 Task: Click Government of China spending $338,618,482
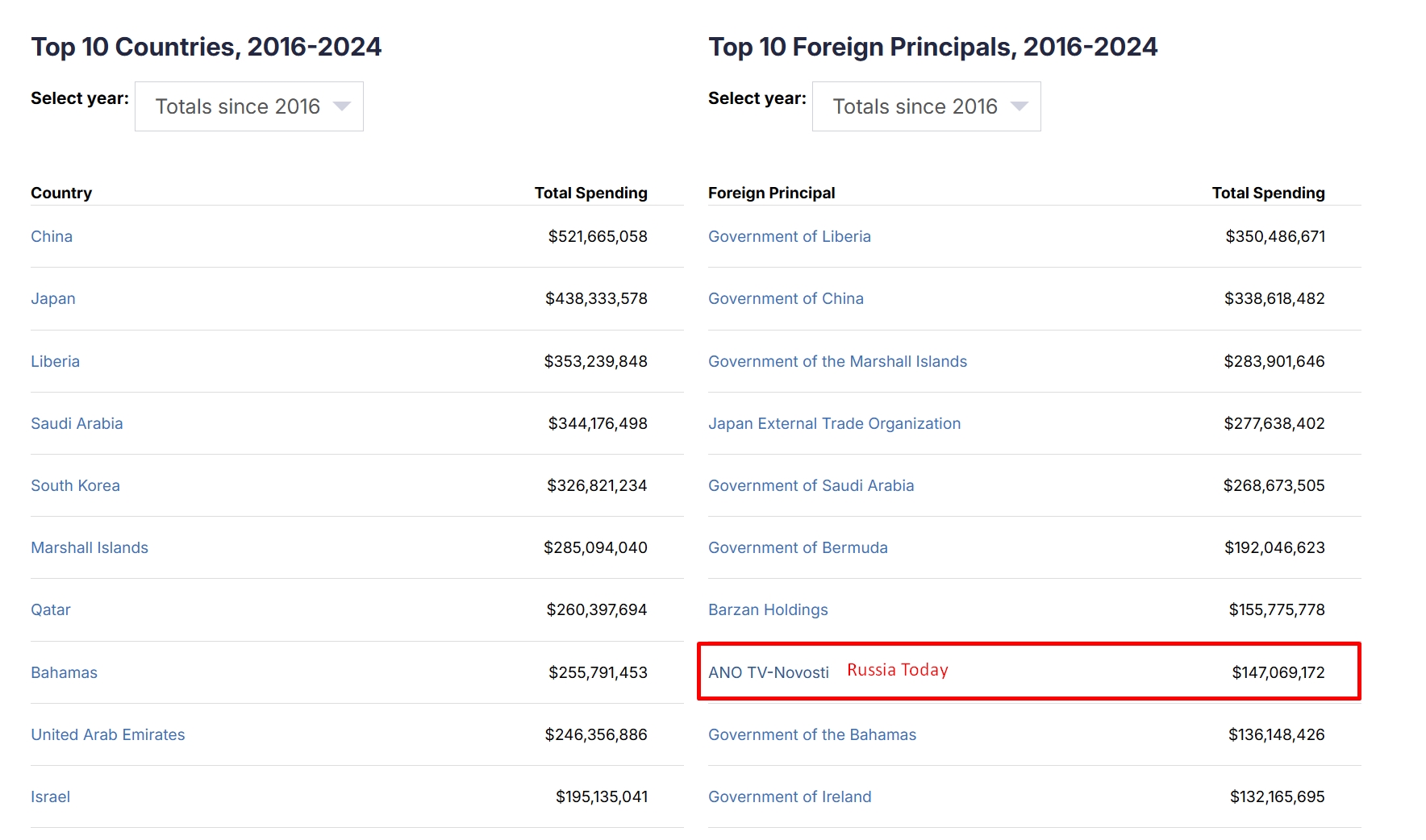[x=1274, y=298]
